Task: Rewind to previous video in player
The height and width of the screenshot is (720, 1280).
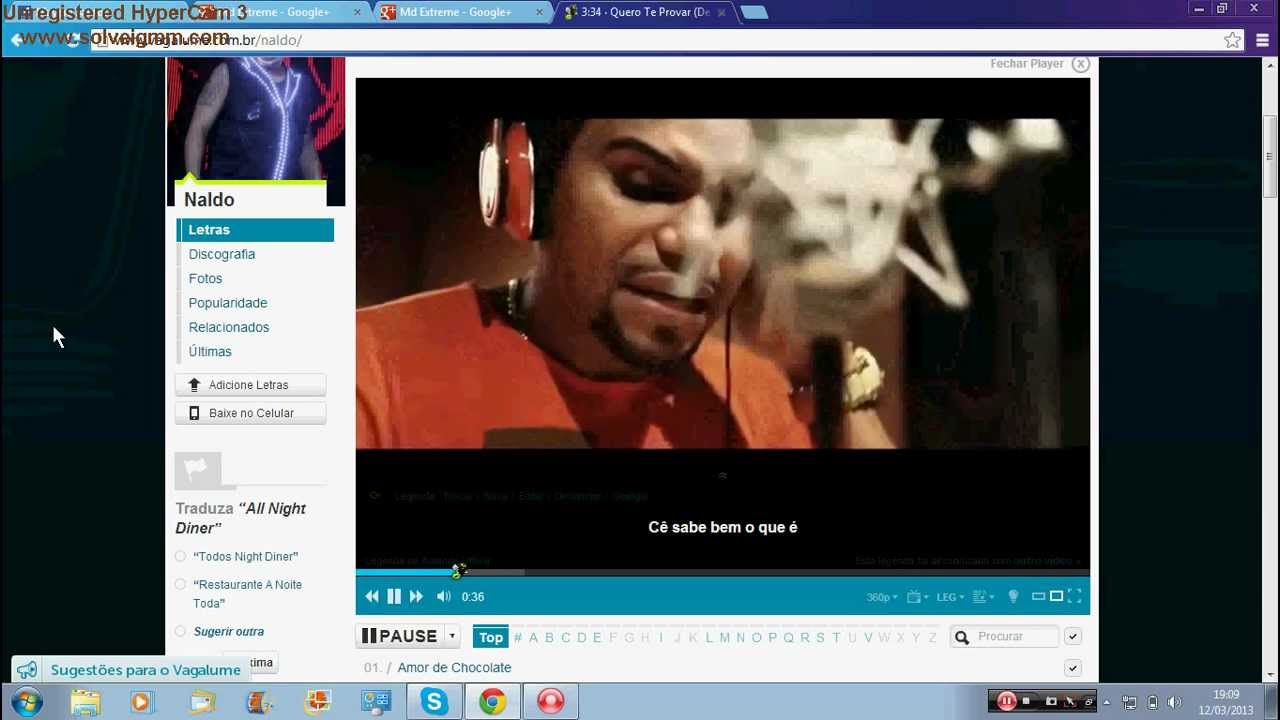Action: click(x=372, y=597)
